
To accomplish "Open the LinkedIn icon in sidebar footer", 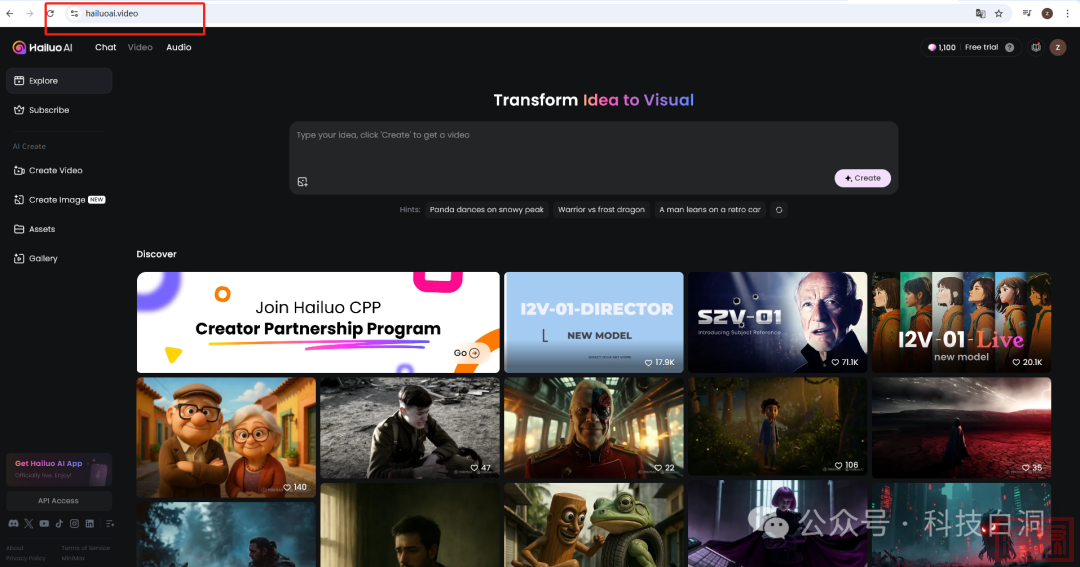I will tap(89, 523).
